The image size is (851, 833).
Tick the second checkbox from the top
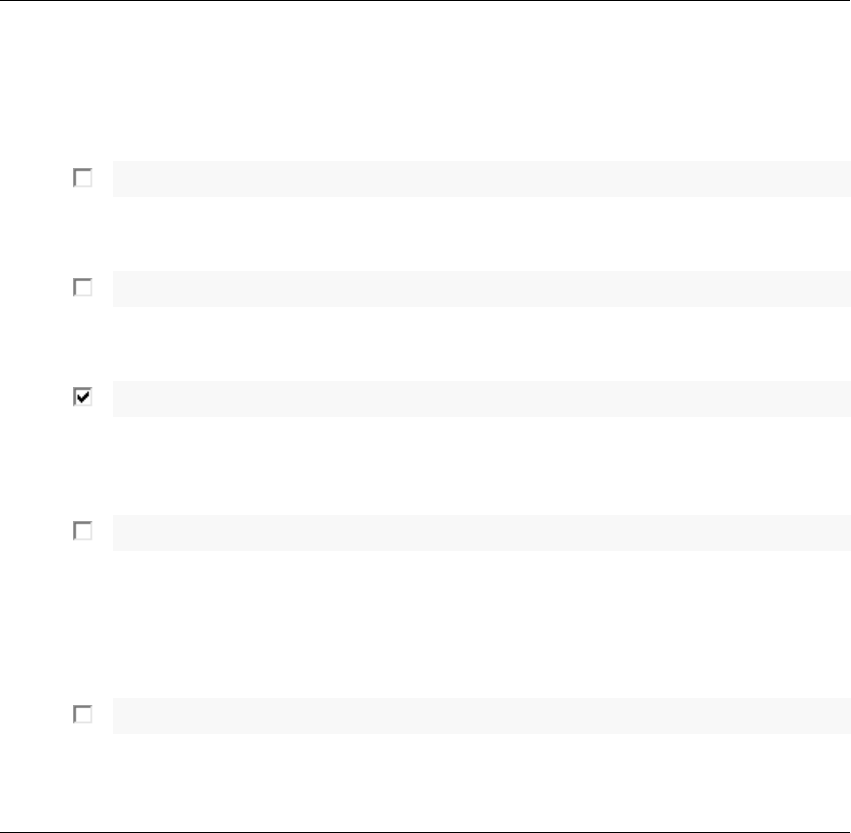pos(83,287)
